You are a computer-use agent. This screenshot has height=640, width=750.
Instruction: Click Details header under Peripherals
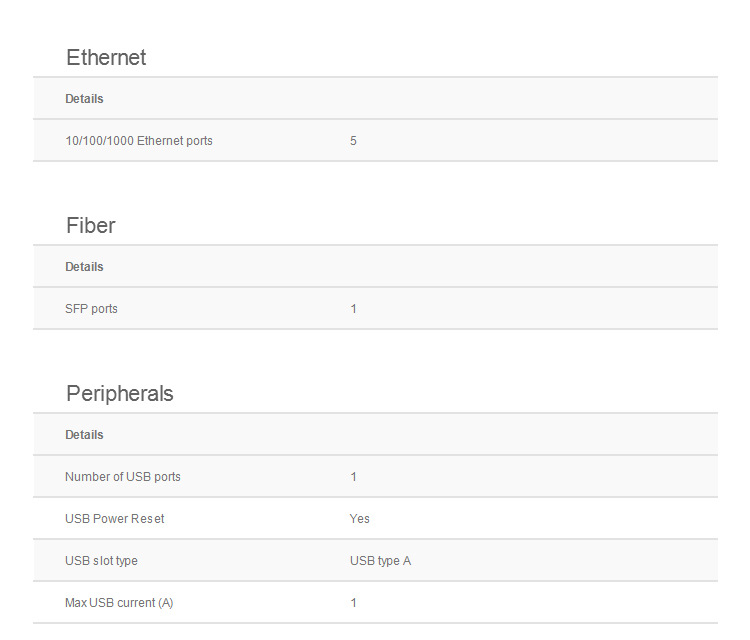(x=84, y=435)
